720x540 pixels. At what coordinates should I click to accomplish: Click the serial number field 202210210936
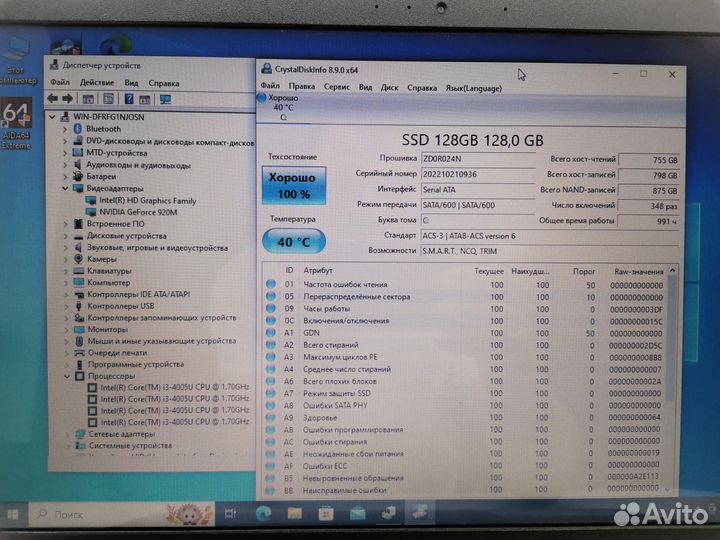coord(478,174)
